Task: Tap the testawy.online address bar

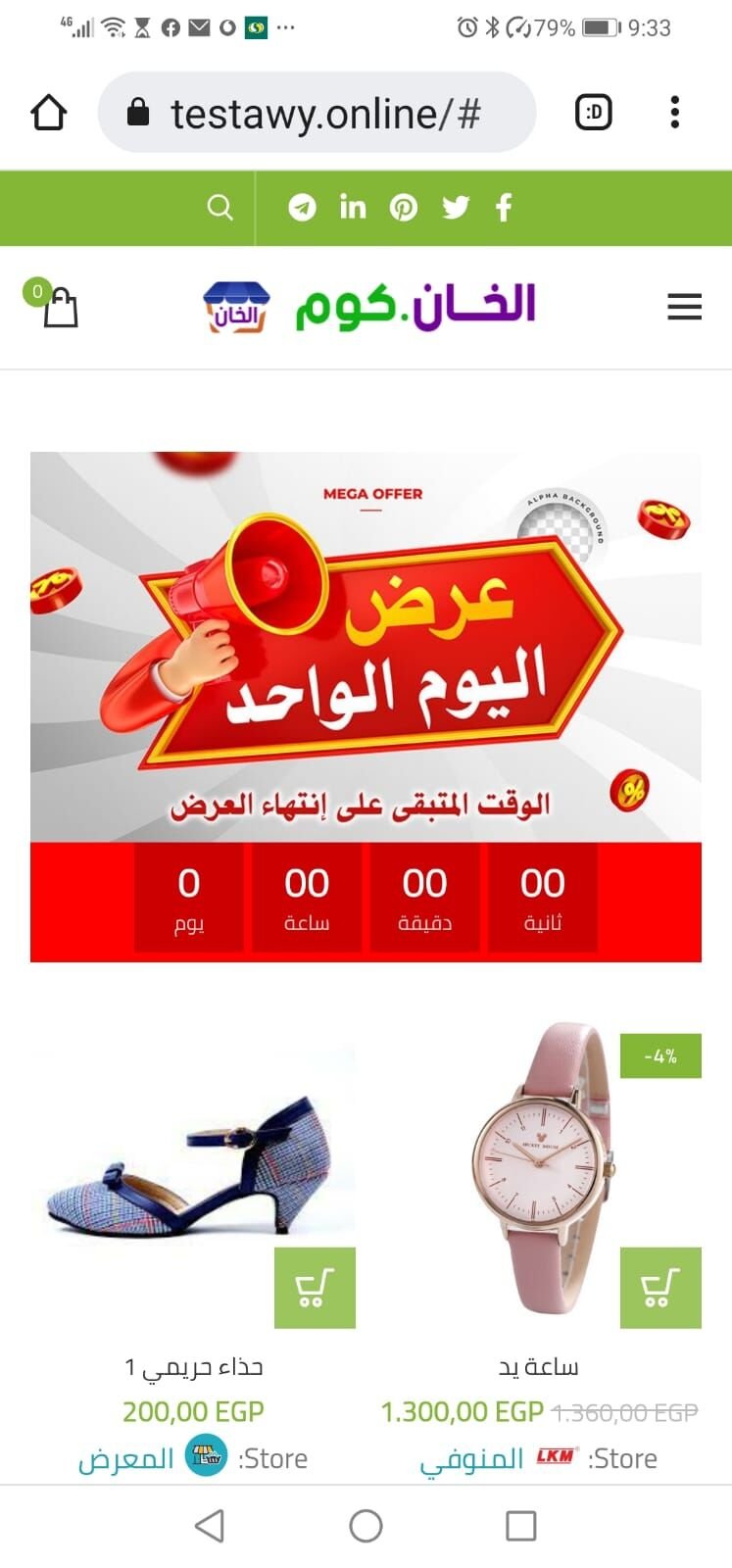Action: (x=317, y=112)
